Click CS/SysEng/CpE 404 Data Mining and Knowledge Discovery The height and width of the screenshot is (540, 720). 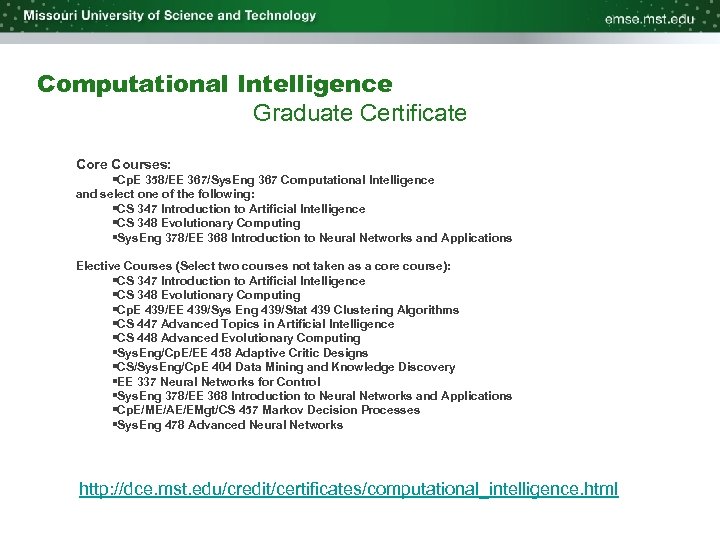click(x=284, y=367)
